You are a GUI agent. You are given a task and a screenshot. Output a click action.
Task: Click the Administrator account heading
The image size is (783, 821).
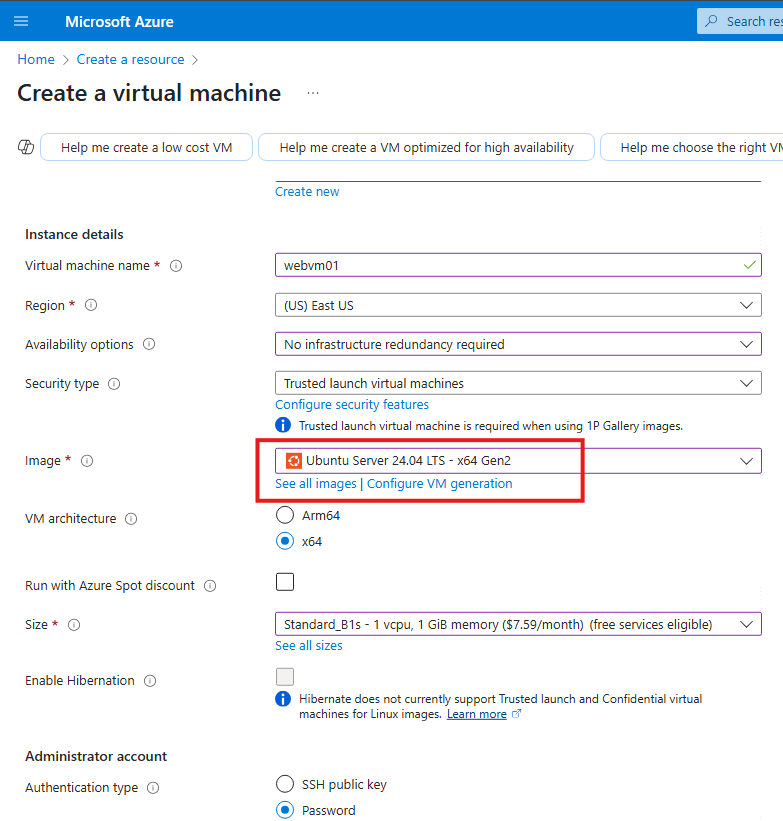[x=96, y=756]
